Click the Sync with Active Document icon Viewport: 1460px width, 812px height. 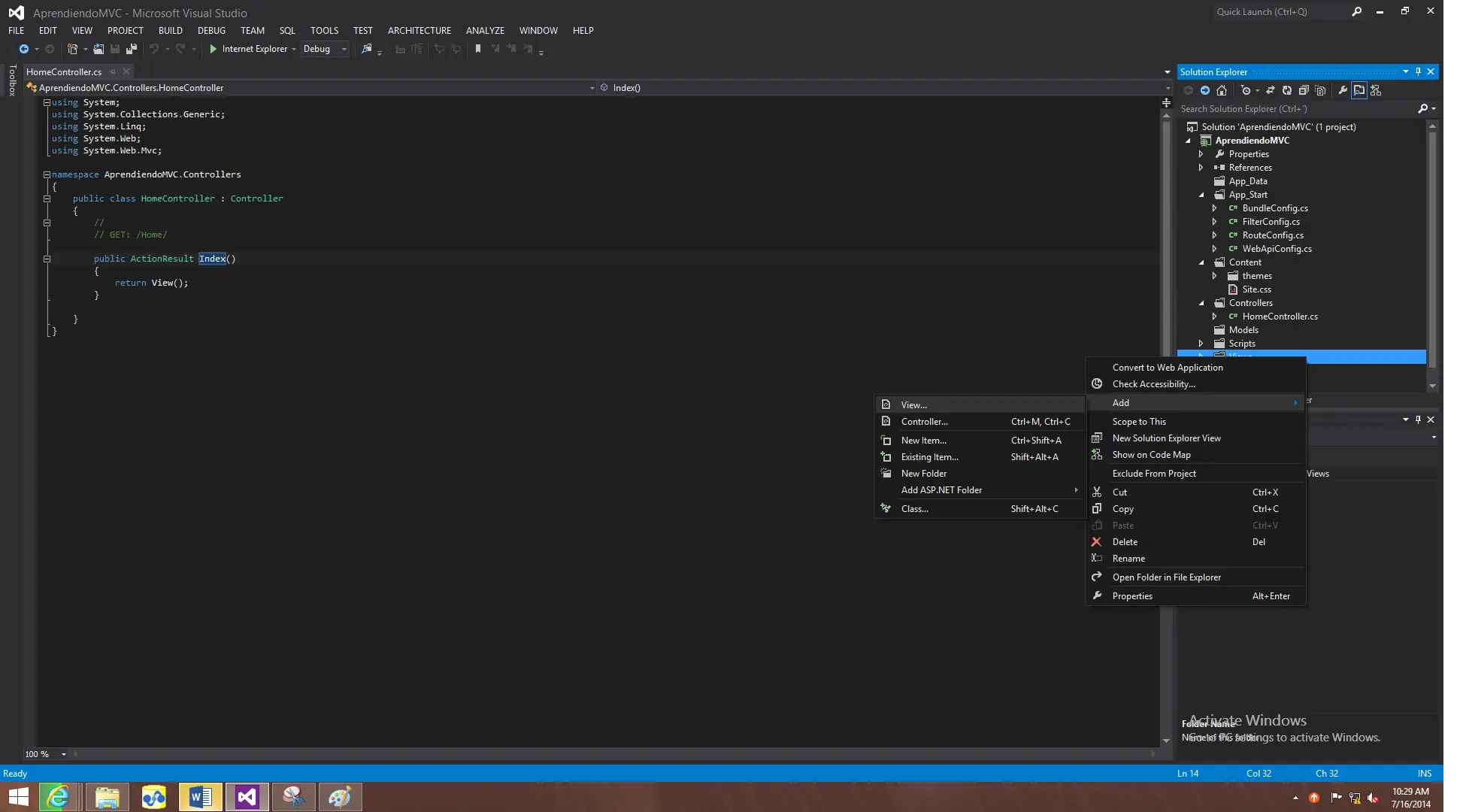pos(1271,90)
